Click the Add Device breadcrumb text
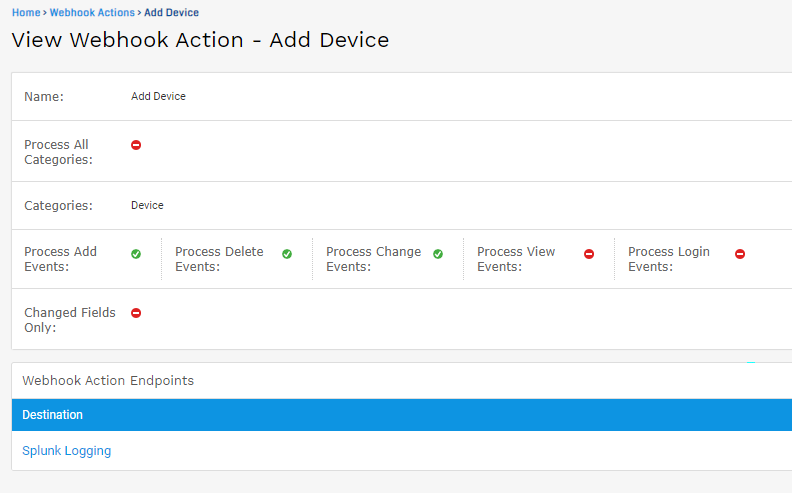The image size is (792, 493). pos(171,13)
